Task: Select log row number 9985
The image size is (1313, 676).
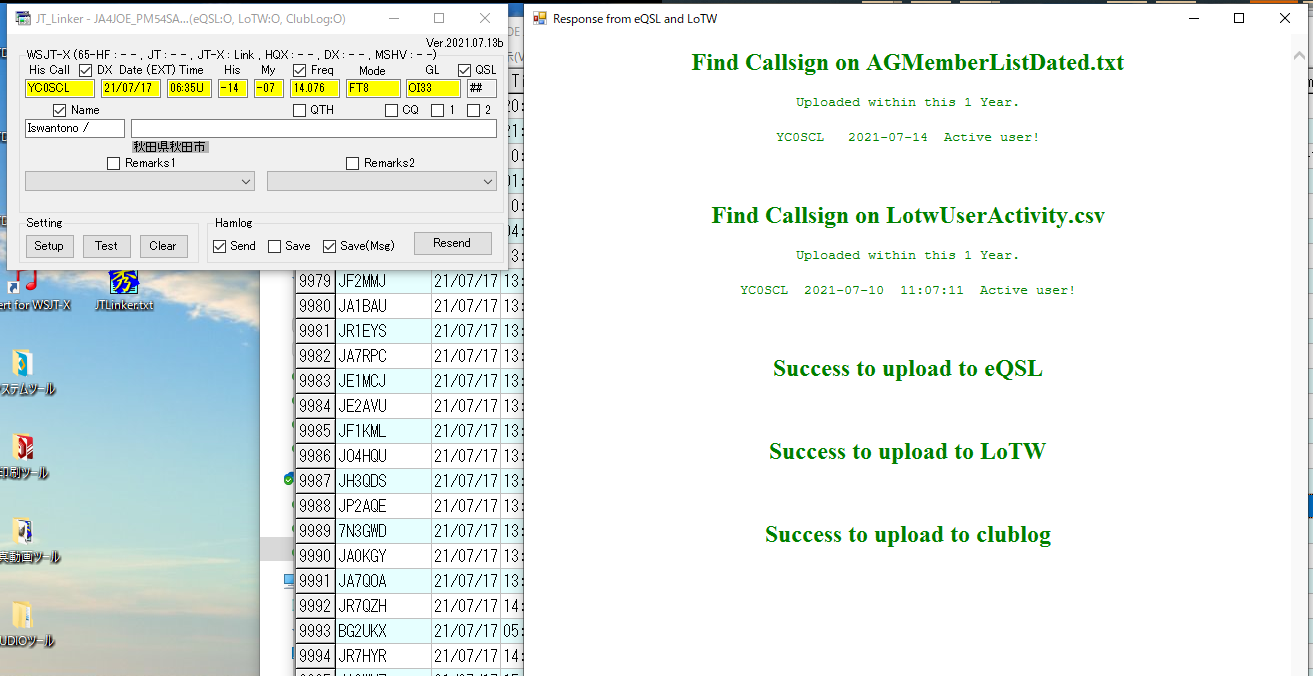Action: pos(315,431)
